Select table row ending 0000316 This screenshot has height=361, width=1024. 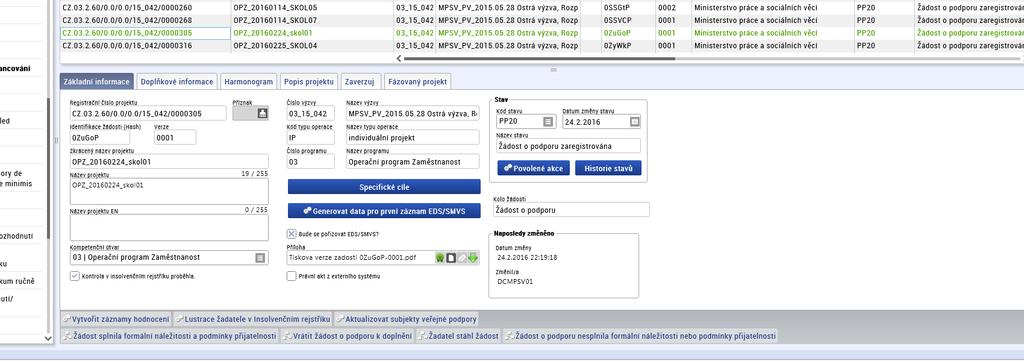point(542,46)
